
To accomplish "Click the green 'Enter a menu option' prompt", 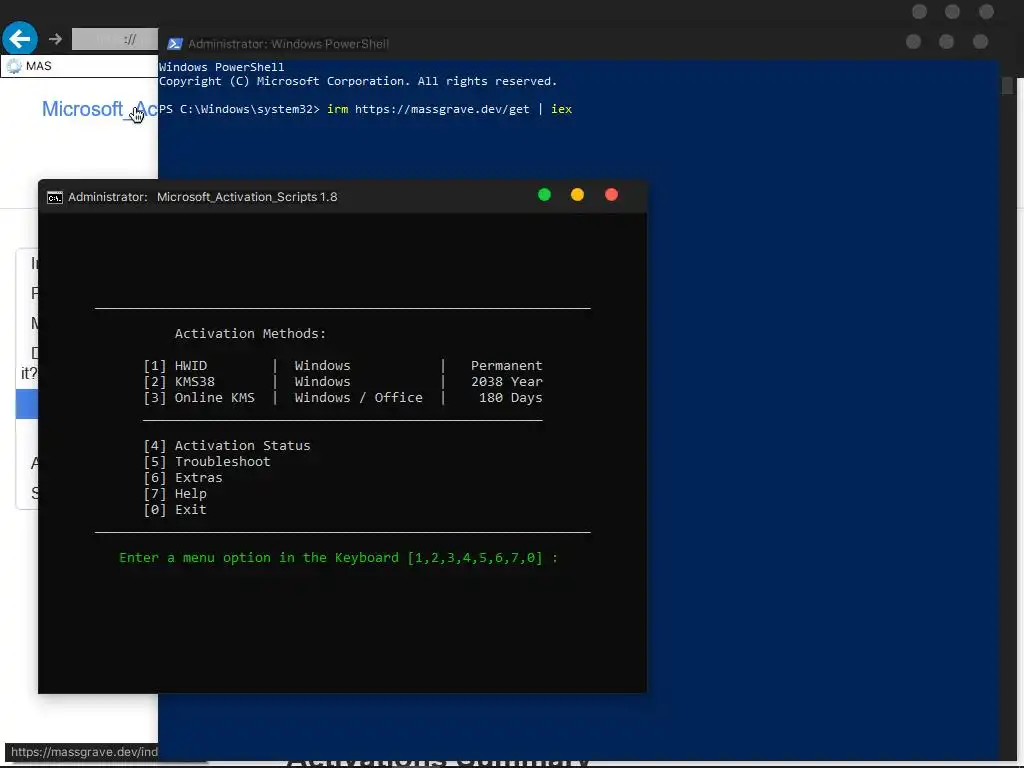I will (x=338, y=558).
